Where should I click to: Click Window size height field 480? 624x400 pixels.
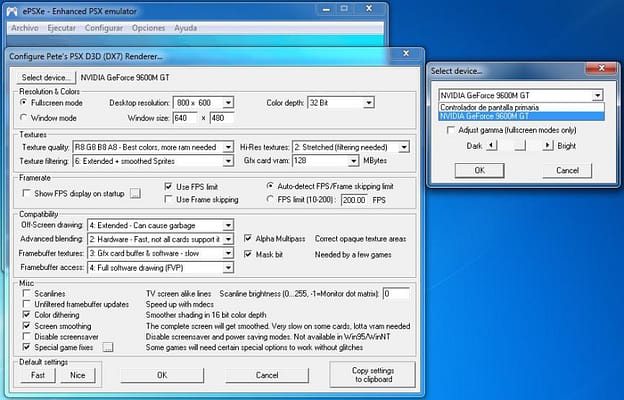[221, 118]
